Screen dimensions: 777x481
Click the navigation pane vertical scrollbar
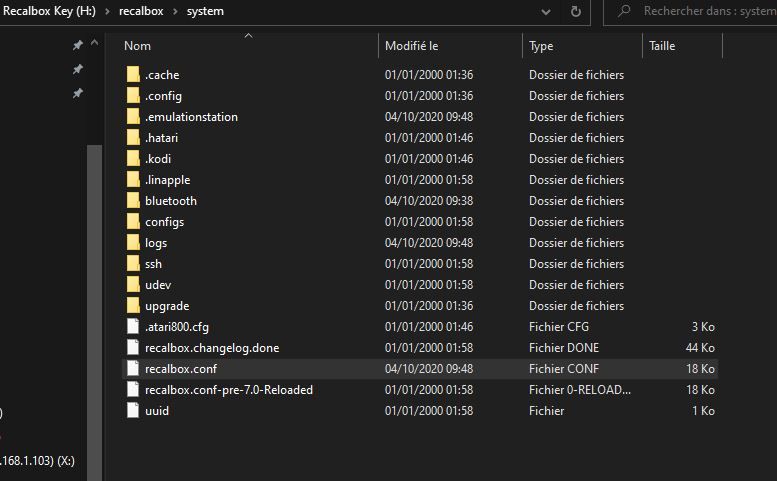click(x=94, y=312)
